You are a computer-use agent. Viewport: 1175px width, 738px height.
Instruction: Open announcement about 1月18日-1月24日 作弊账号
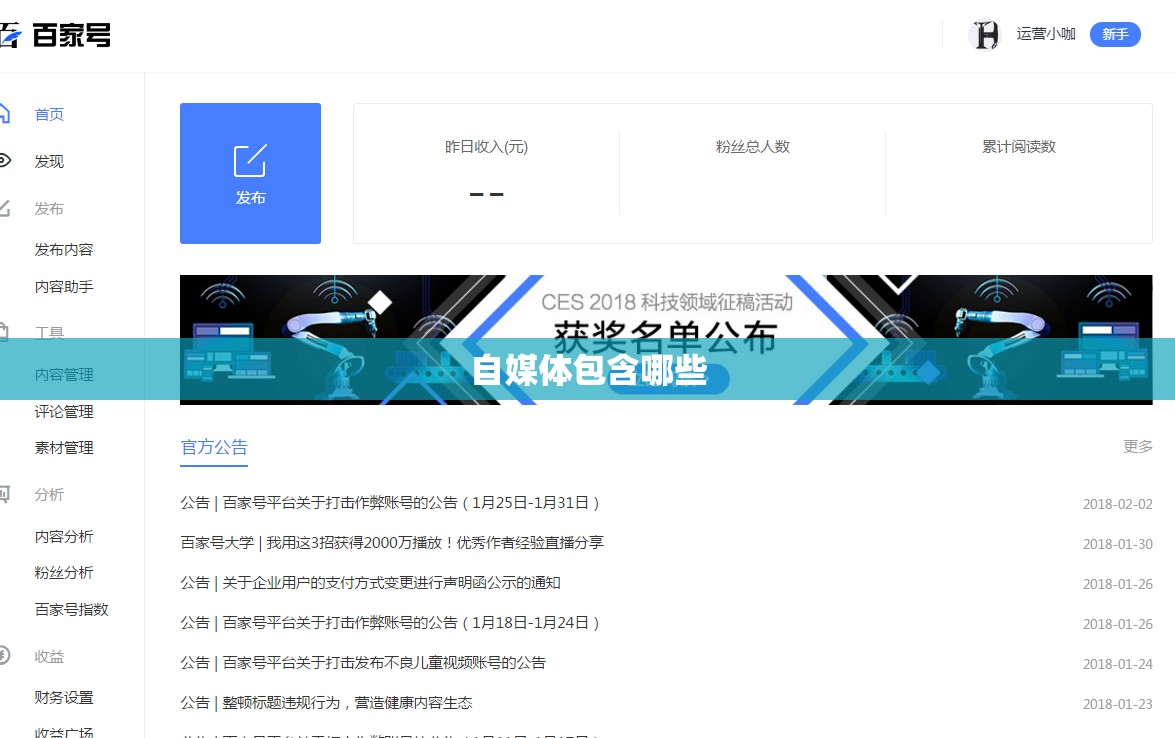390,623
